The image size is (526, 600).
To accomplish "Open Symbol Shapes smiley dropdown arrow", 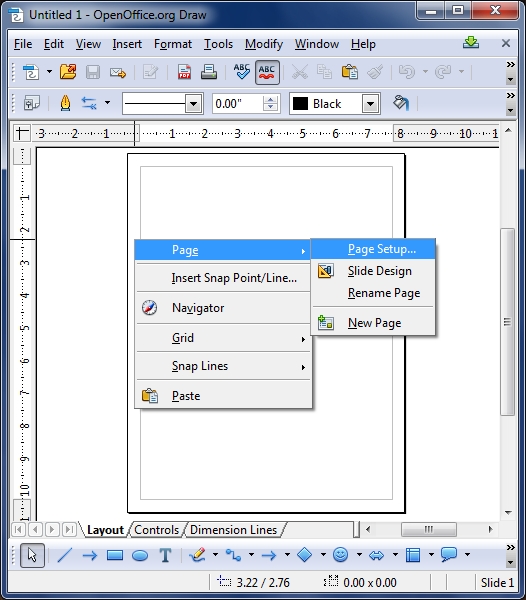I will pos(359,554).
